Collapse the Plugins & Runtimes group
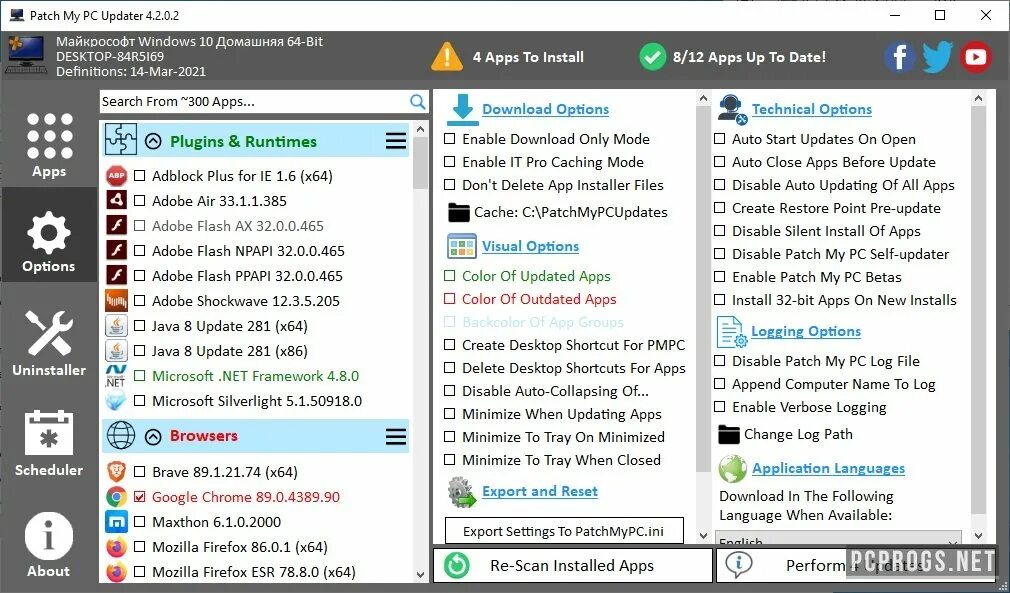 coord(153,141)
